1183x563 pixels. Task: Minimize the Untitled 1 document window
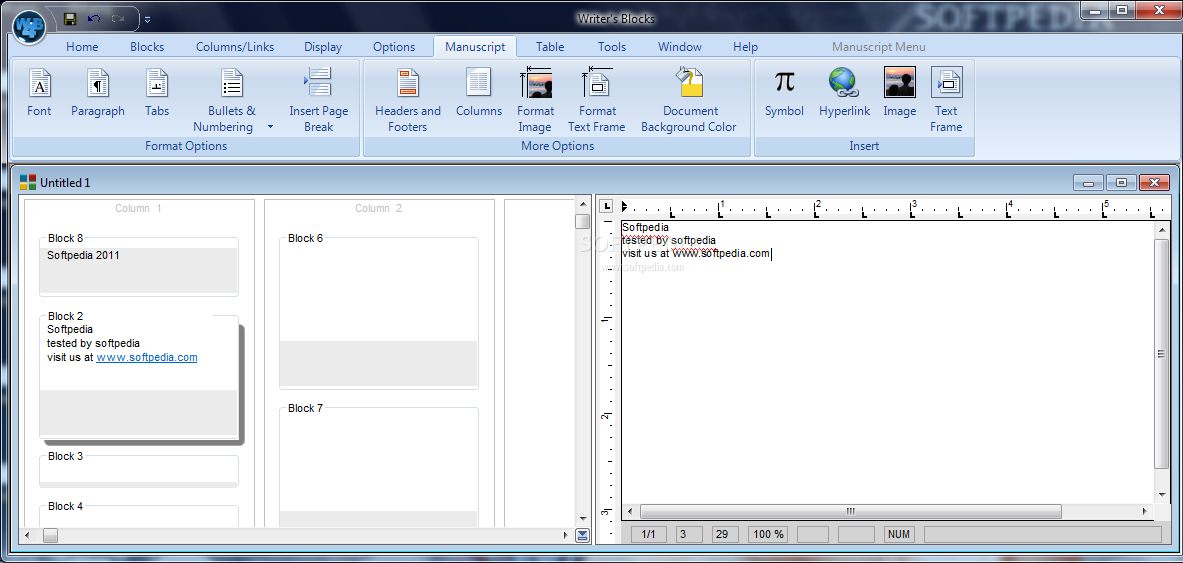pos(1089,183)
